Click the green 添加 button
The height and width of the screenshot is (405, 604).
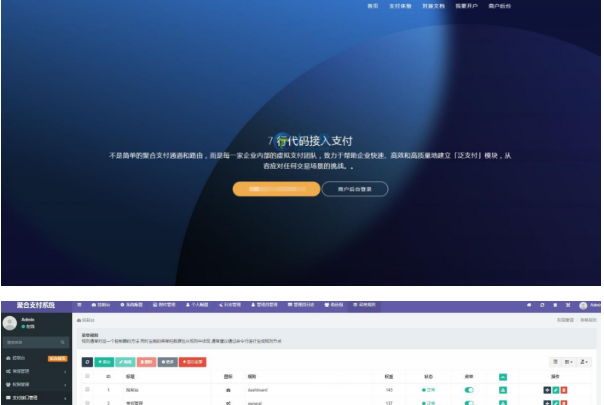[104, 362]
